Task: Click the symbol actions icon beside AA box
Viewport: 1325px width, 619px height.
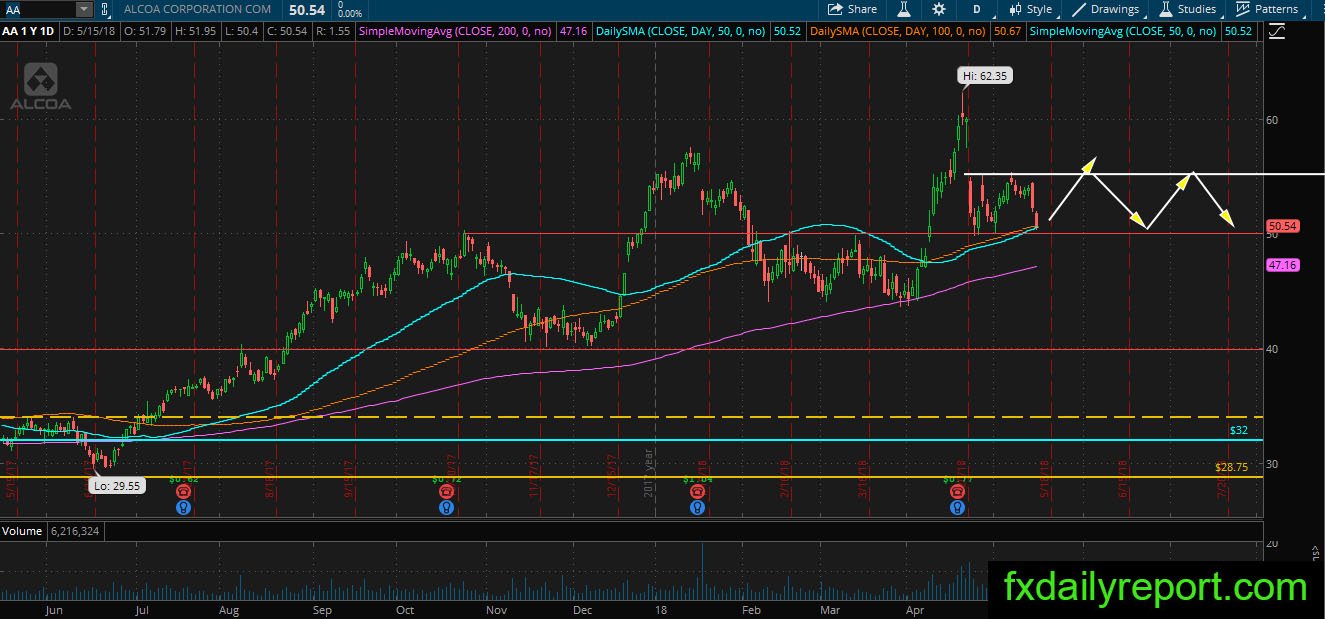Action: tap(107, 9)
